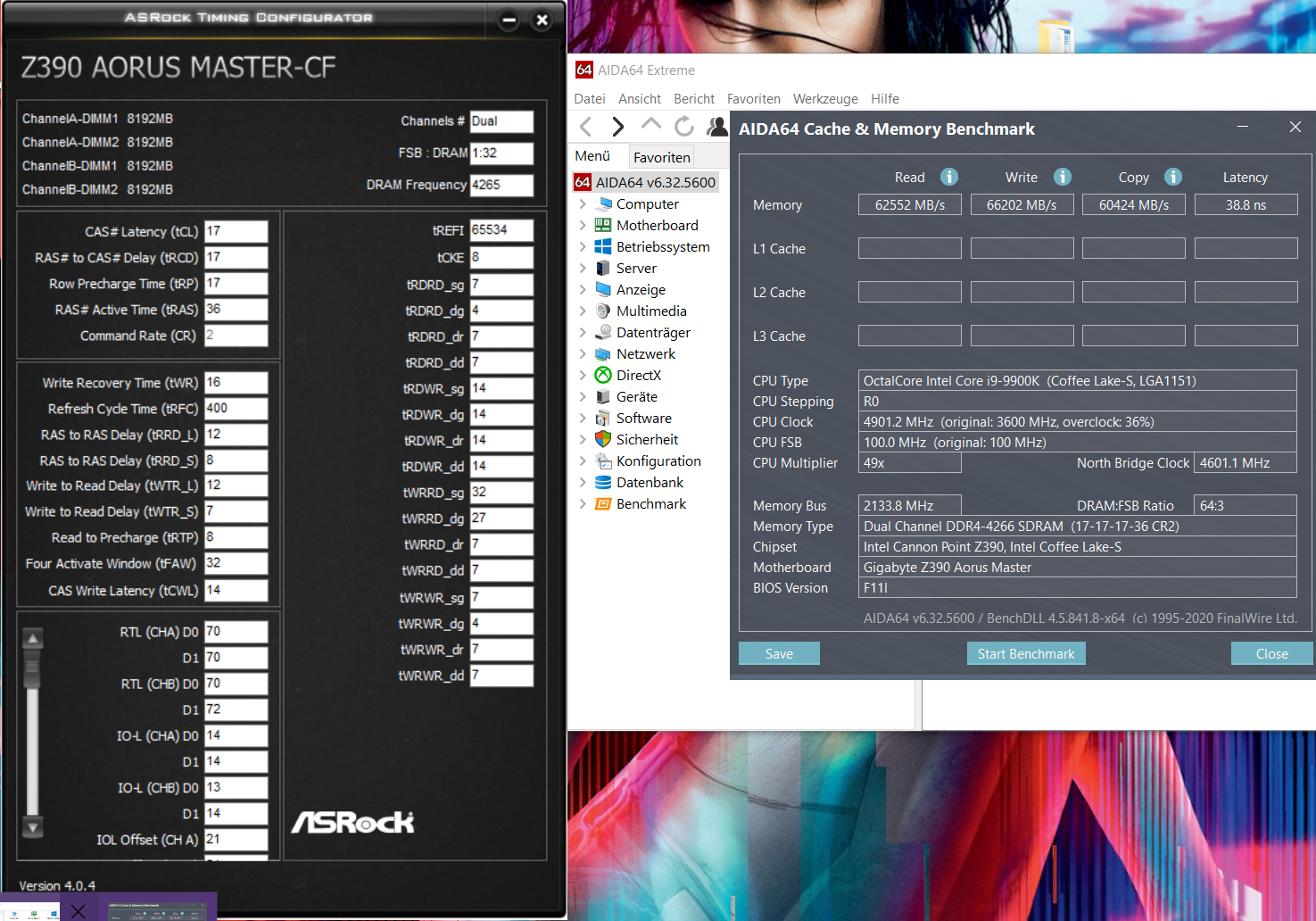The height and width of the screenshot is (921, 1316).
Task: Expand the Datenträger tree node chevron
Action: coord(583,332)
